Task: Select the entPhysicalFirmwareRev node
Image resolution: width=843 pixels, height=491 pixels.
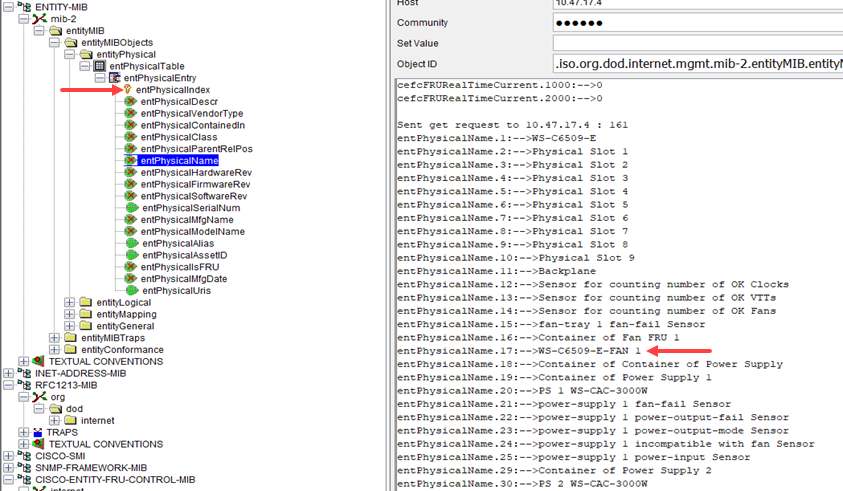Action: pos(195,184)
